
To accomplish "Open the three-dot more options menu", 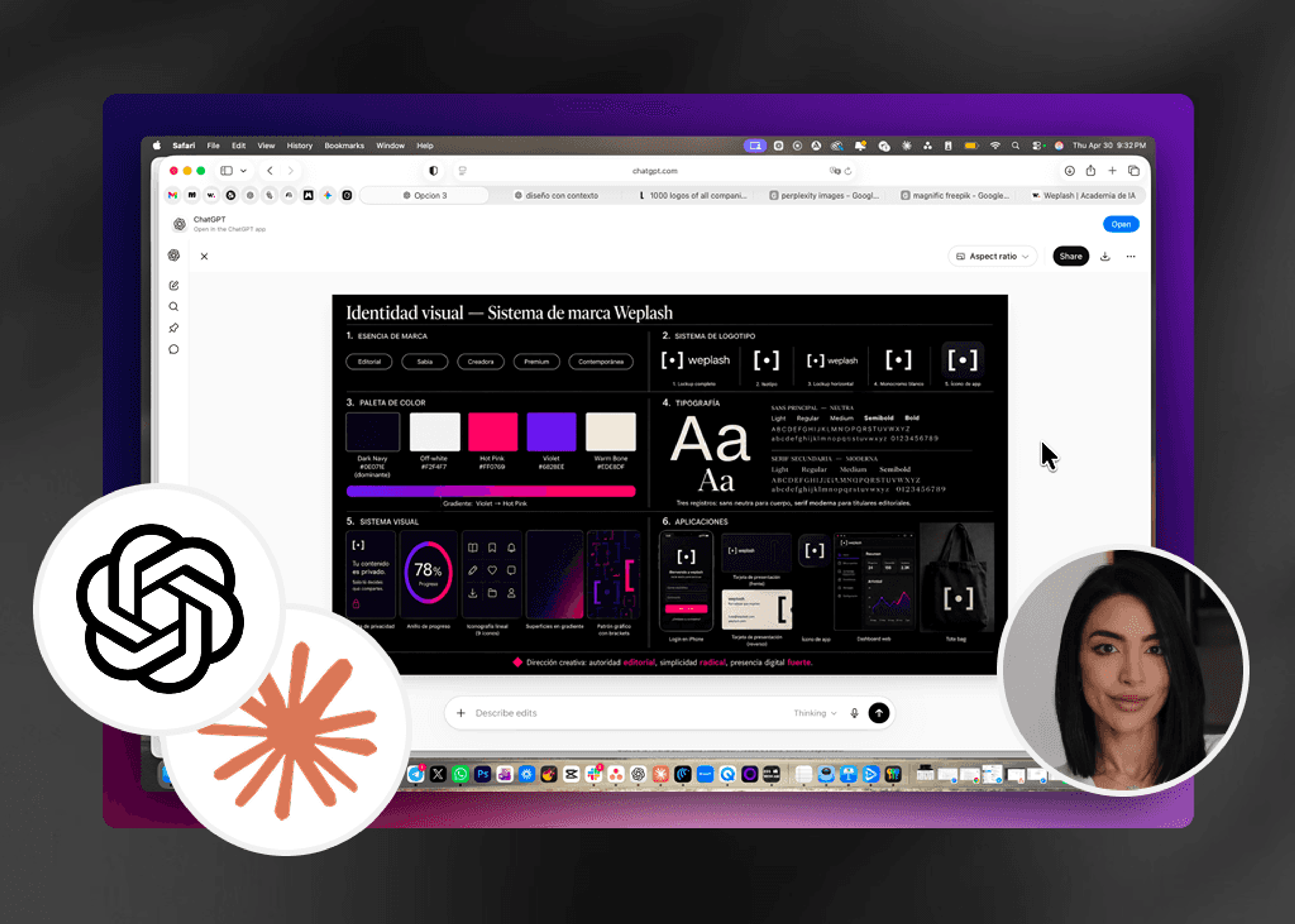I will [x=1131, y=256].
